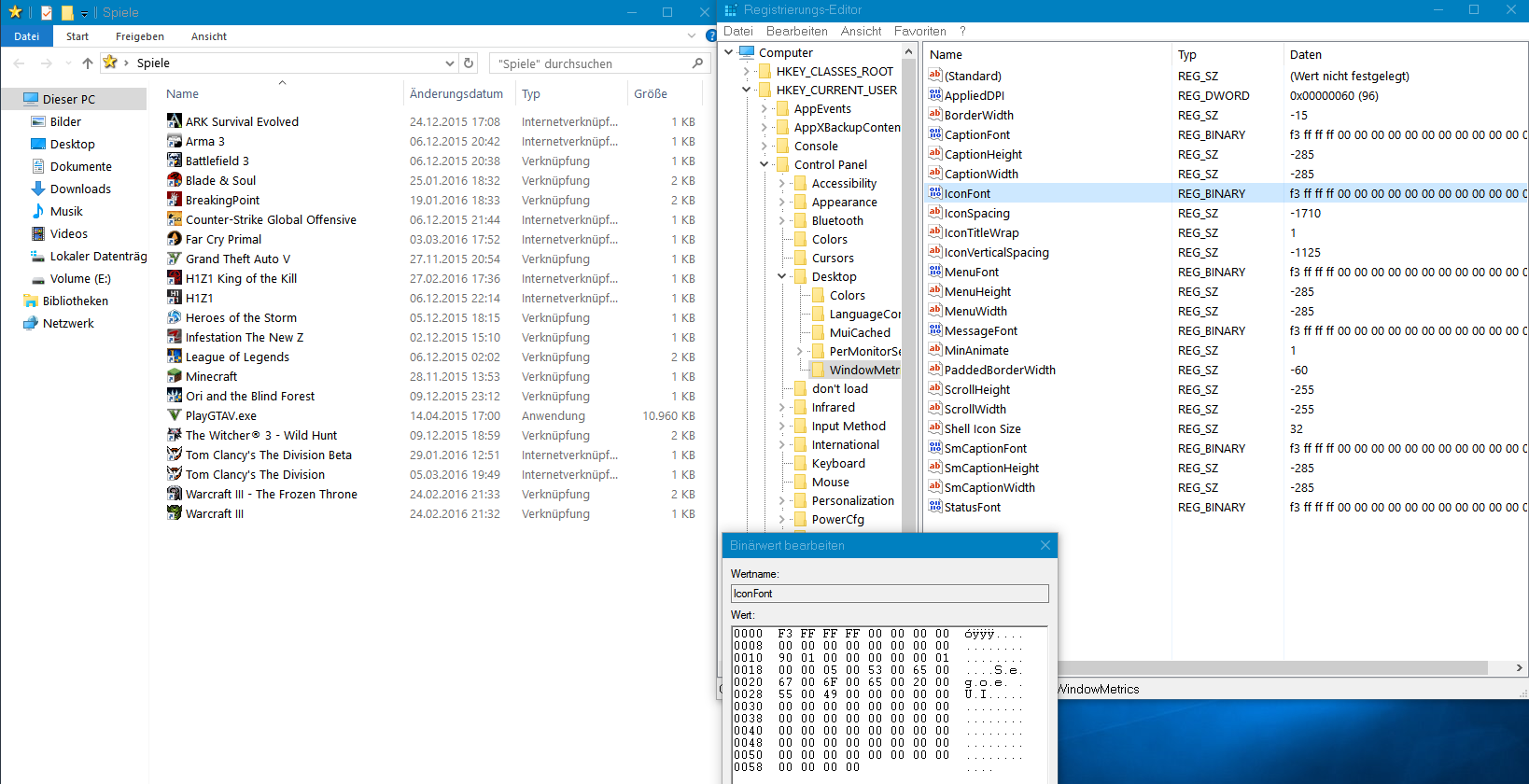The image size is (1529, 784).
Task: Open the ARK Survival Evolved shortcut icon
Action: [175, 120]
